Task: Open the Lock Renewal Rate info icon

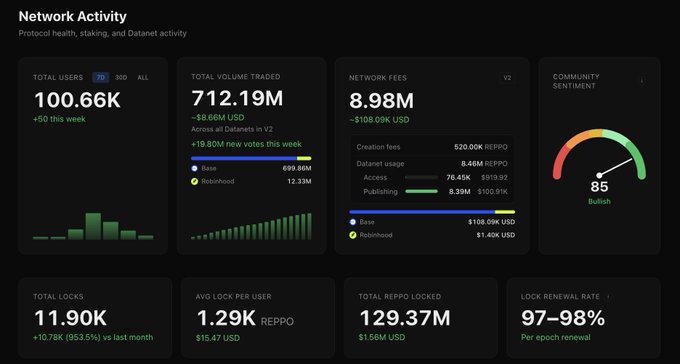Action: point(608,297)
